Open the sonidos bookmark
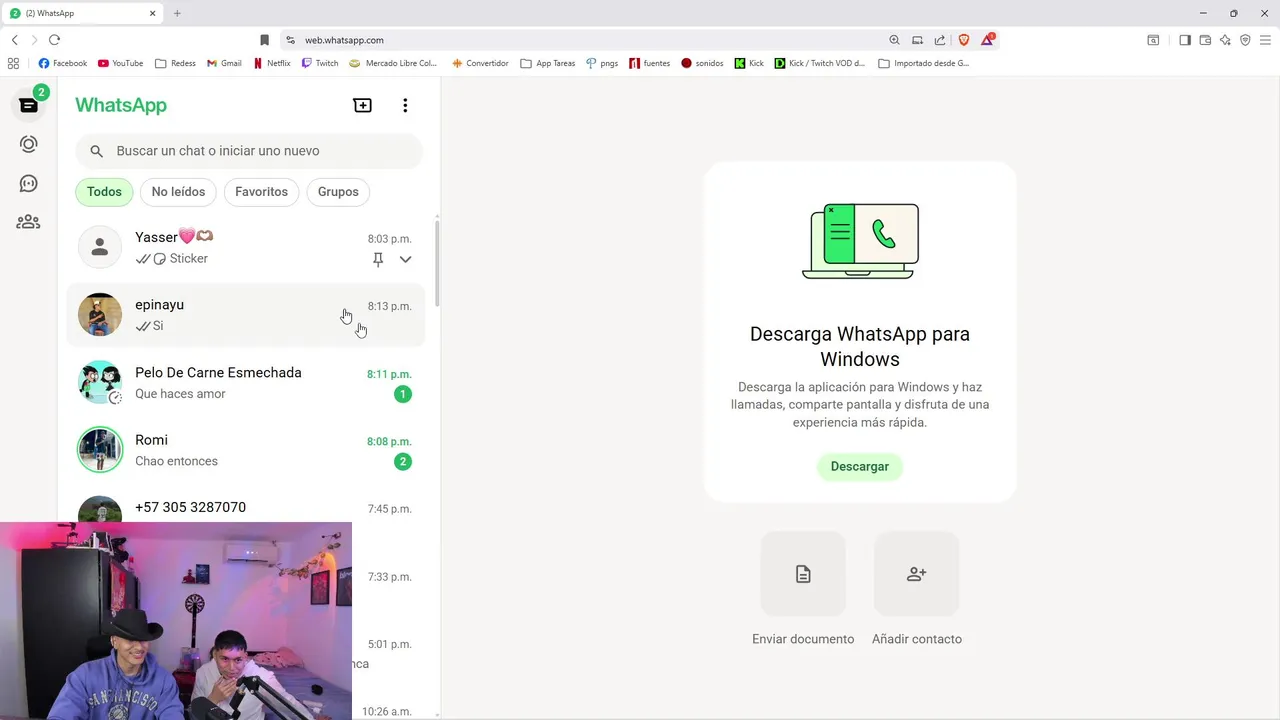The image size is (1280, 720). (702, 63)
